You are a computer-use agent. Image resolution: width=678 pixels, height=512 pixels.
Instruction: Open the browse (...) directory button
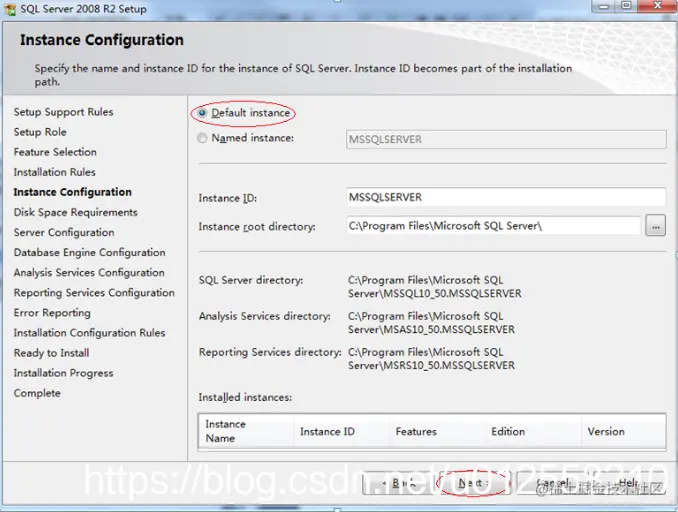(x=656, y=226)
